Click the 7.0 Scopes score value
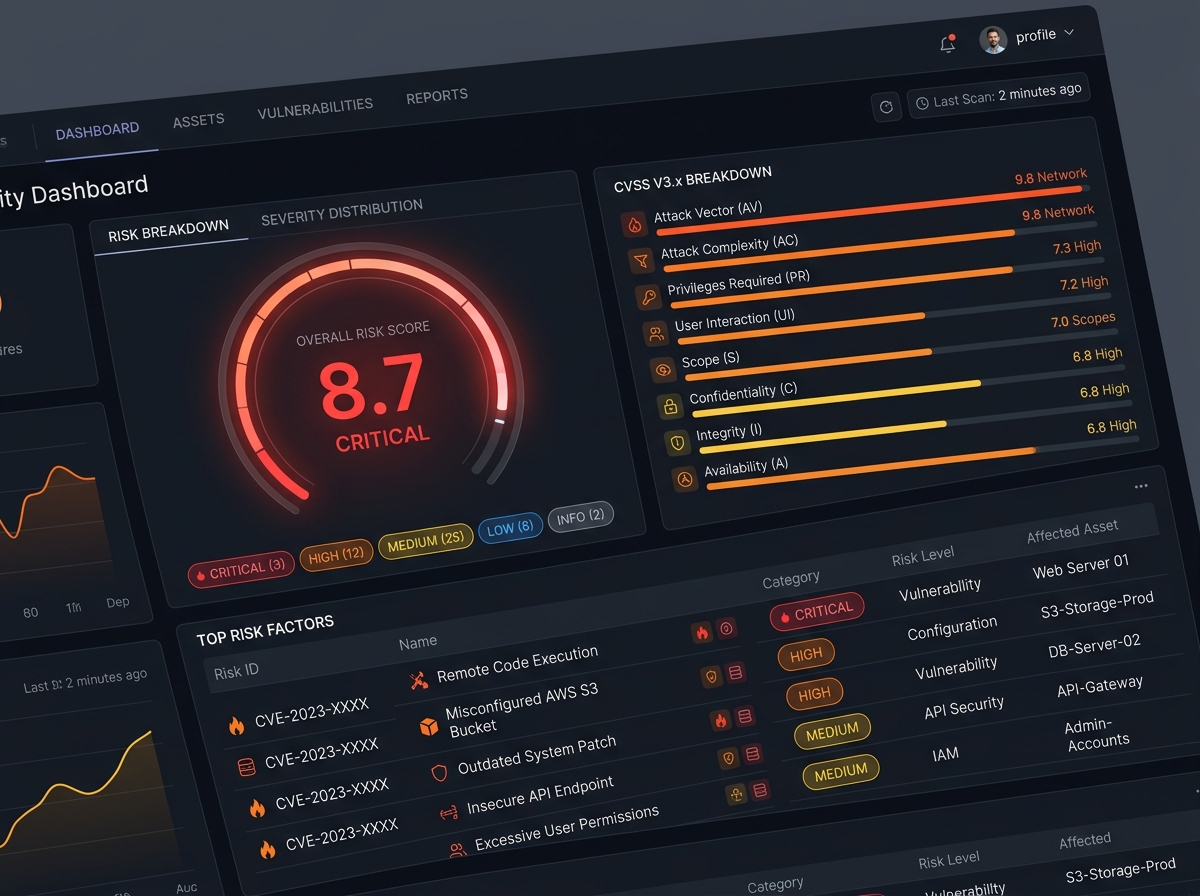Viewport: 1200px width, 896px height. [x=1083, y=320]
